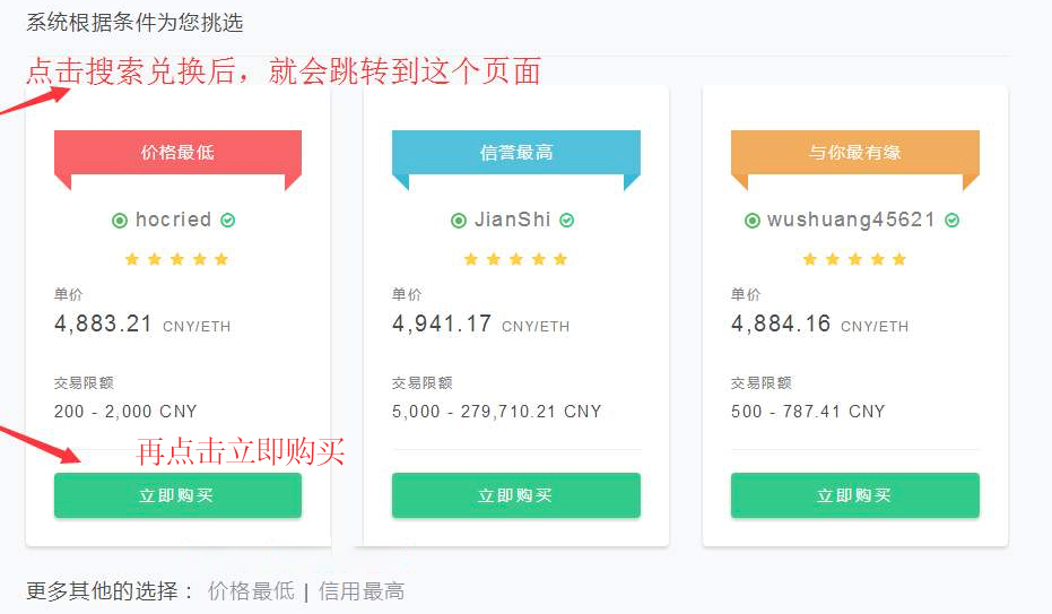Open seller profile JianShi
This screenshot has width=1052, height=614.
[x=513, y=220]
